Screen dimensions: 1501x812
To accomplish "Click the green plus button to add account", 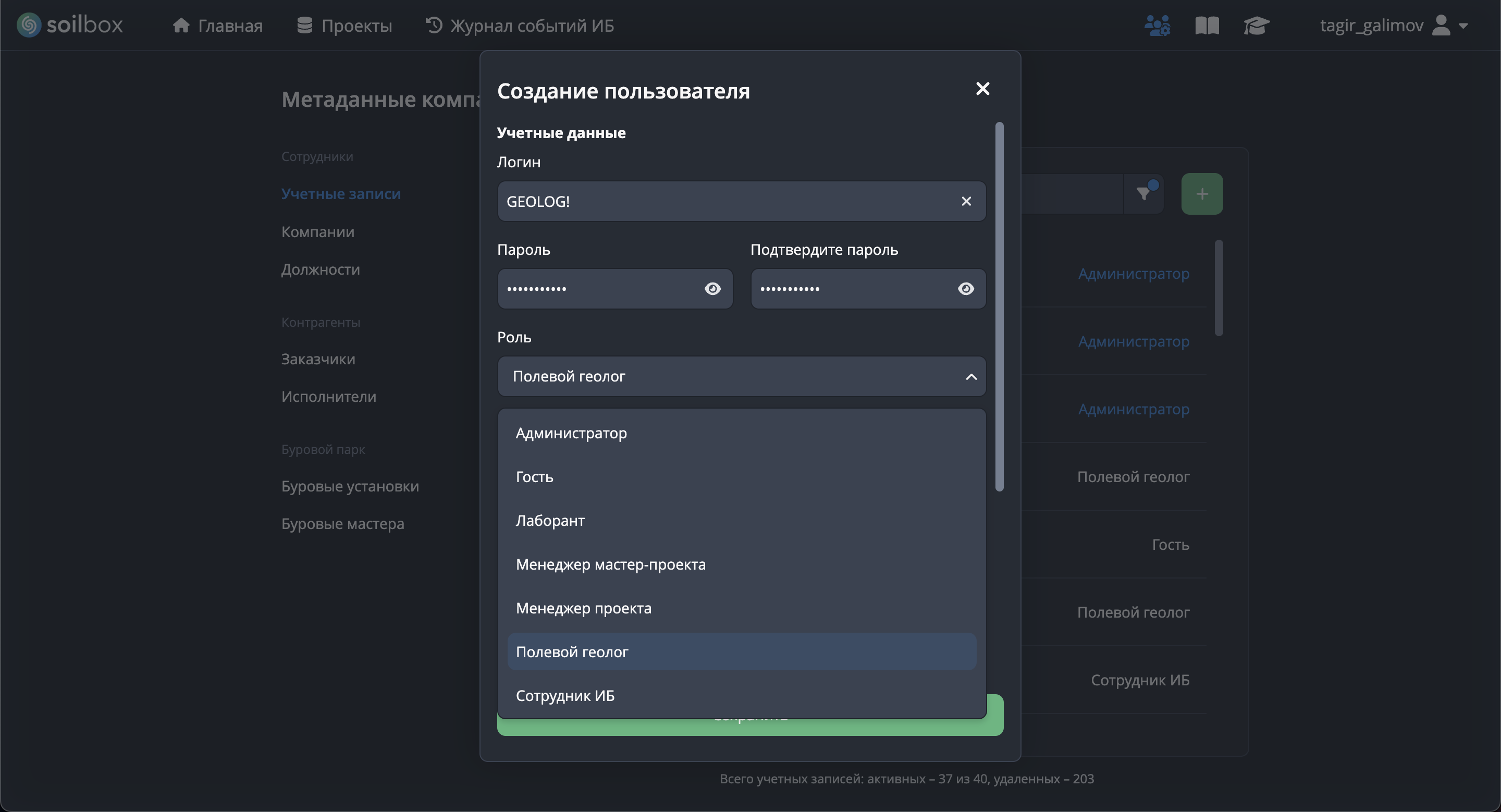I will coord(1201,193).
